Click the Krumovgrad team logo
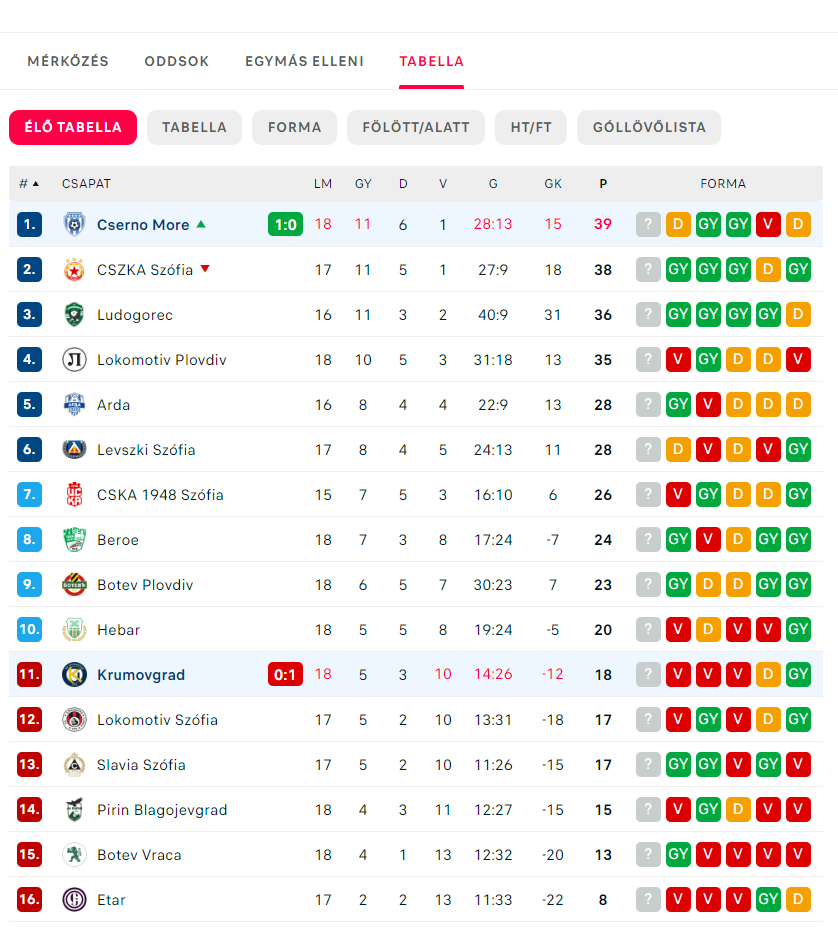The height and width of the screenshot is (930, 838). coord(74,675)
